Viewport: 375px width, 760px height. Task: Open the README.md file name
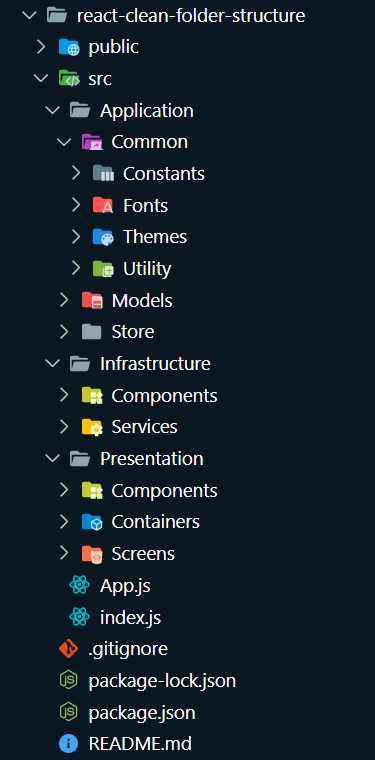(x=140, y=744)
